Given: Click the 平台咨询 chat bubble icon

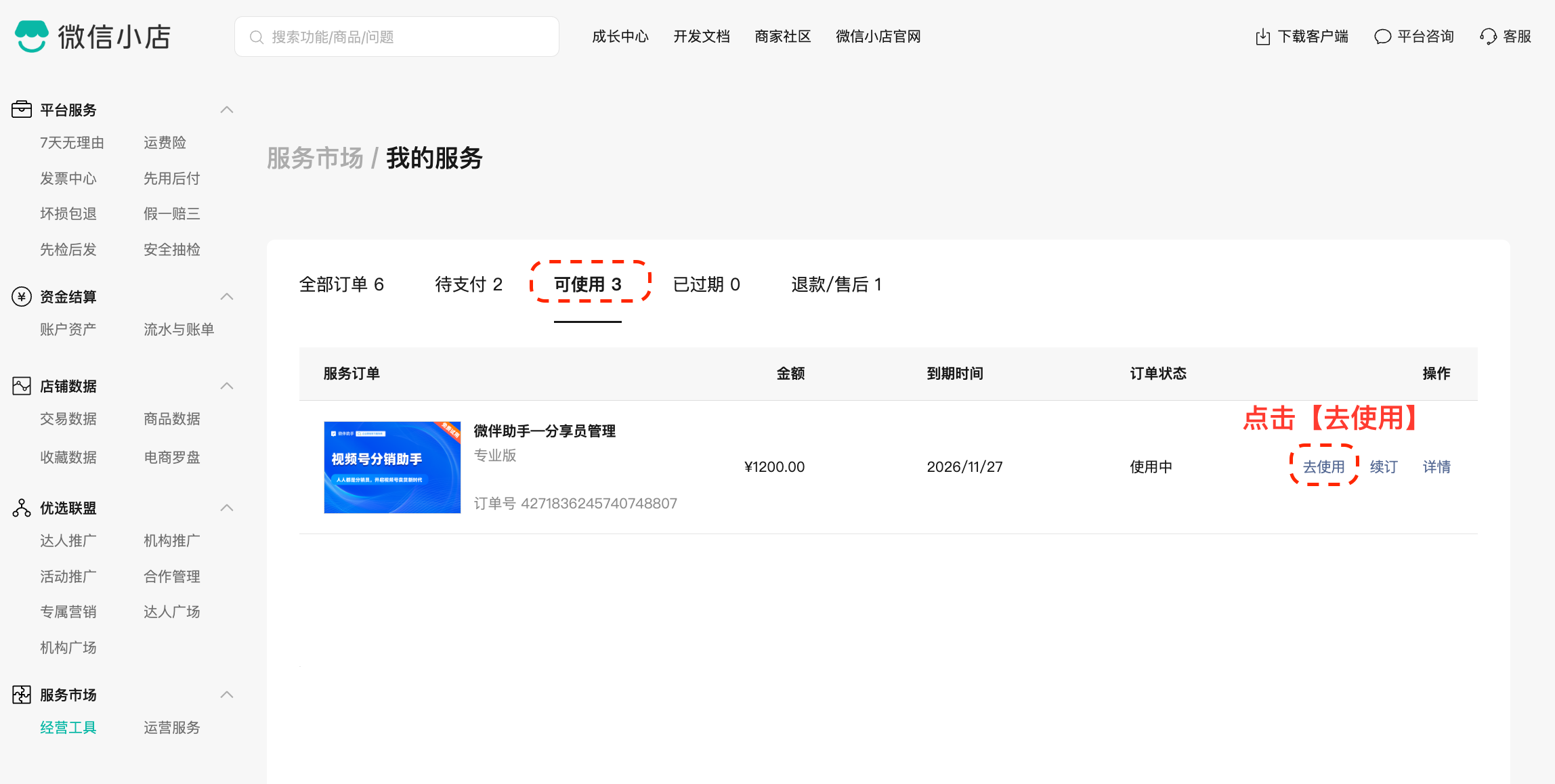Looking at the screenshot, I should 1382,37.
